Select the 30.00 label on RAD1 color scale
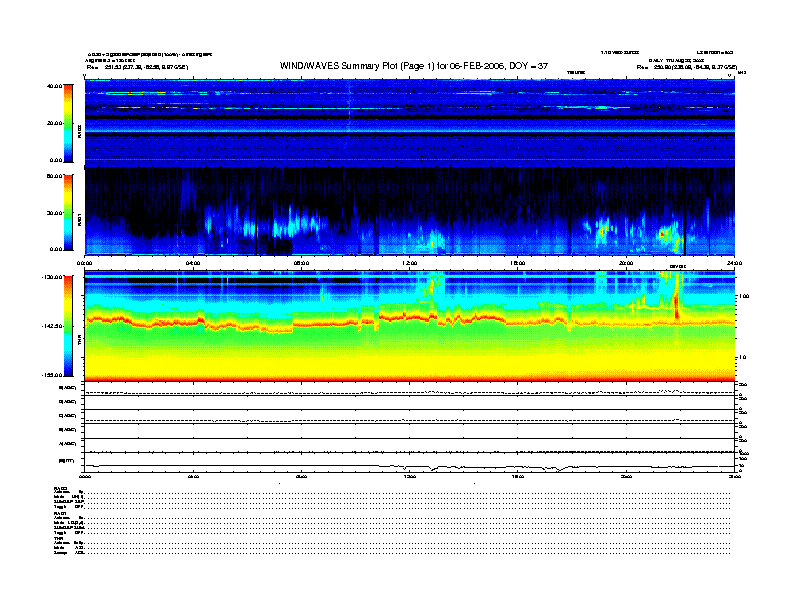 tap(55, 213)
